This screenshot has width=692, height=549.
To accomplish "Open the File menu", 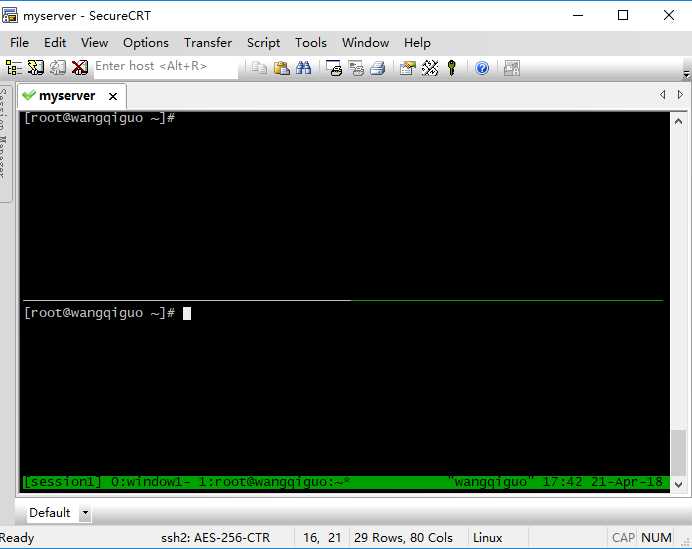I will (x=19, y=43).
